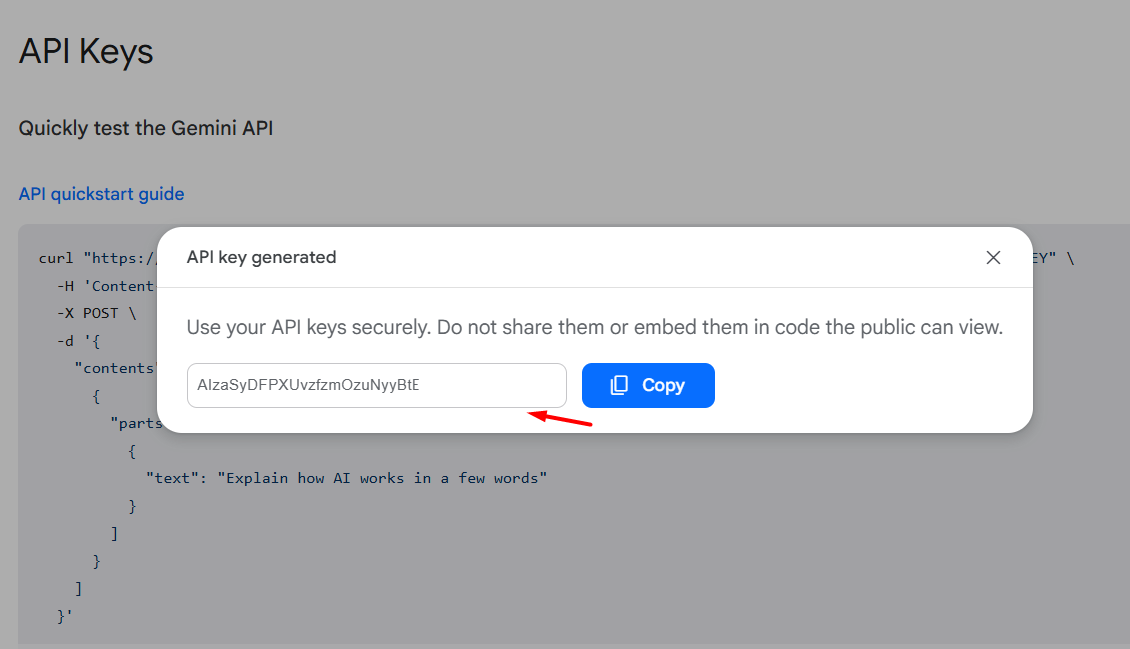Click the closing }' ending the curl command
The height and width of the screenshot is (649, 1130).
[x=65, y=616]
